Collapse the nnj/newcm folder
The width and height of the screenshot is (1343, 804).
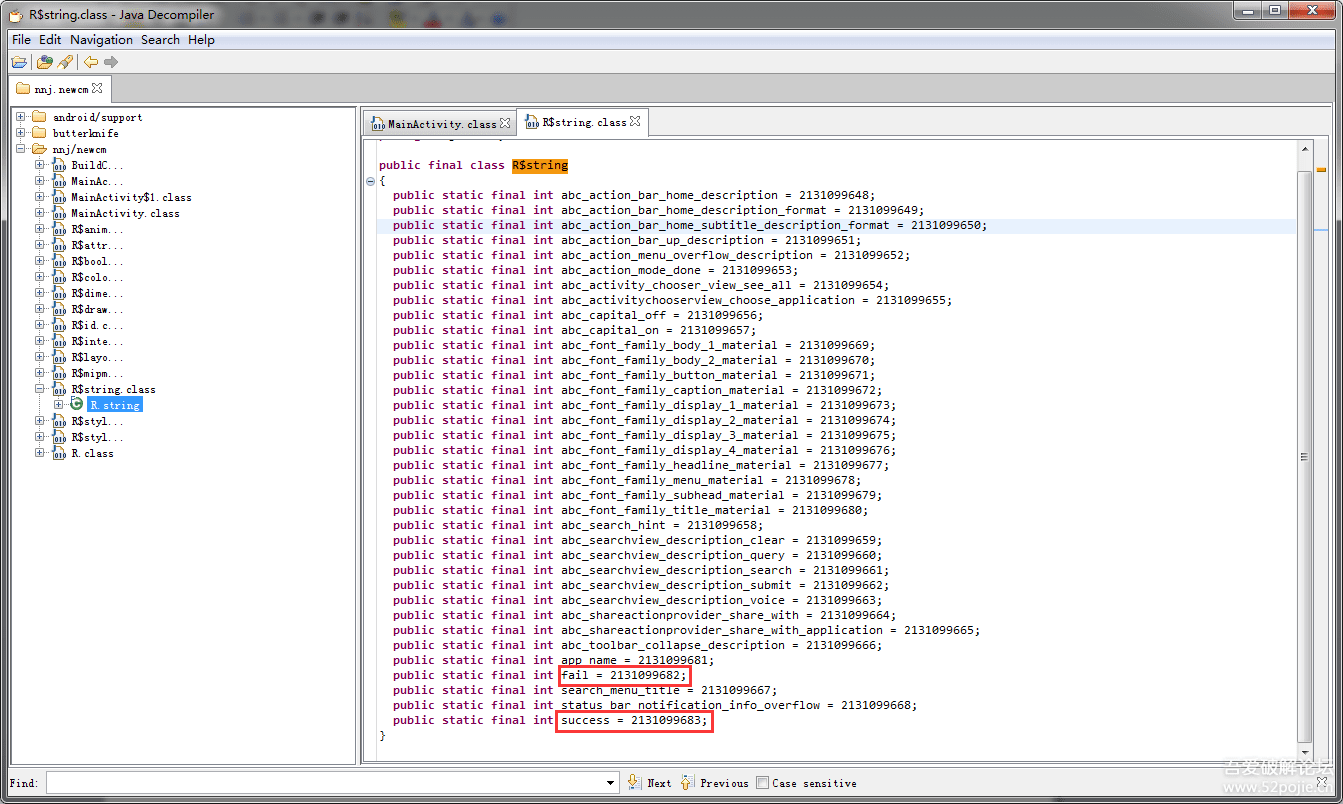(21, 149)
